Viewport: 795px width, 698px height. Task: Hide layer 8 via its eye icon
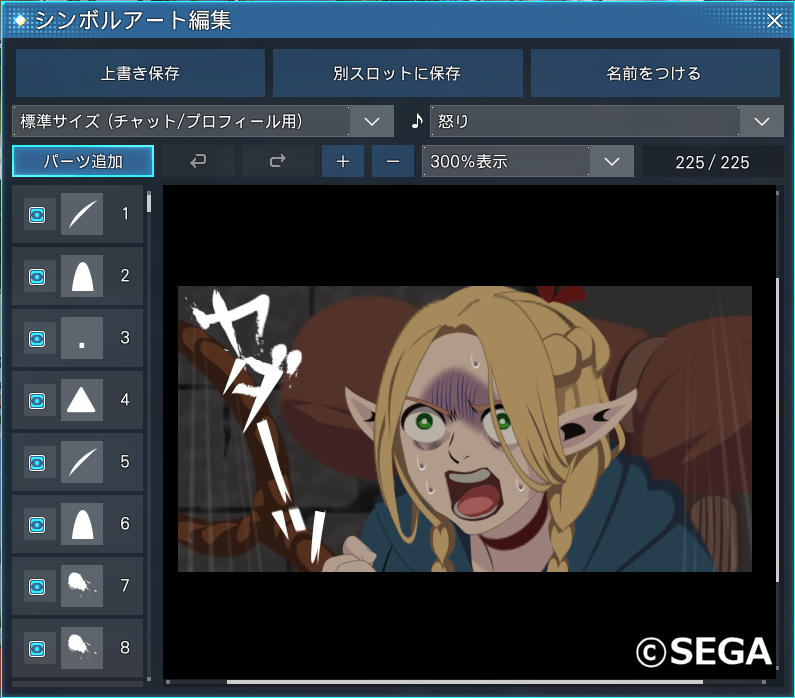pos(37,649)
